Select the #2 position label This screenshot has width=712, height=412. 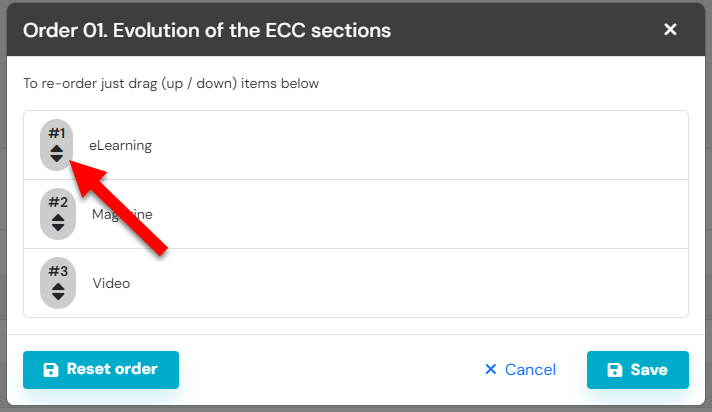point(57,202)
